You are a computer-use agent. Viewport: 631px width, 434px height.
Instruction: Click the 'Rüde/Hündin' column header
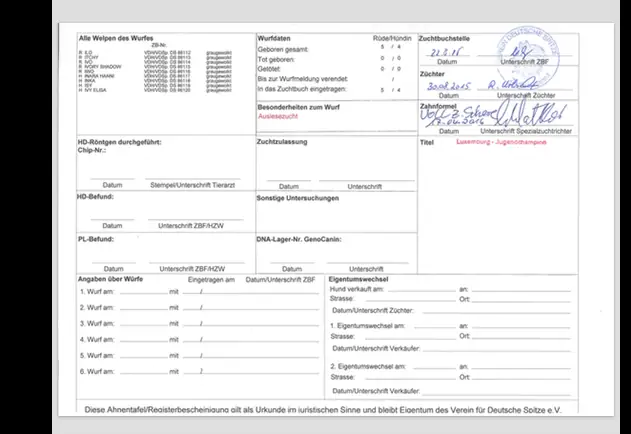point(392,39)
